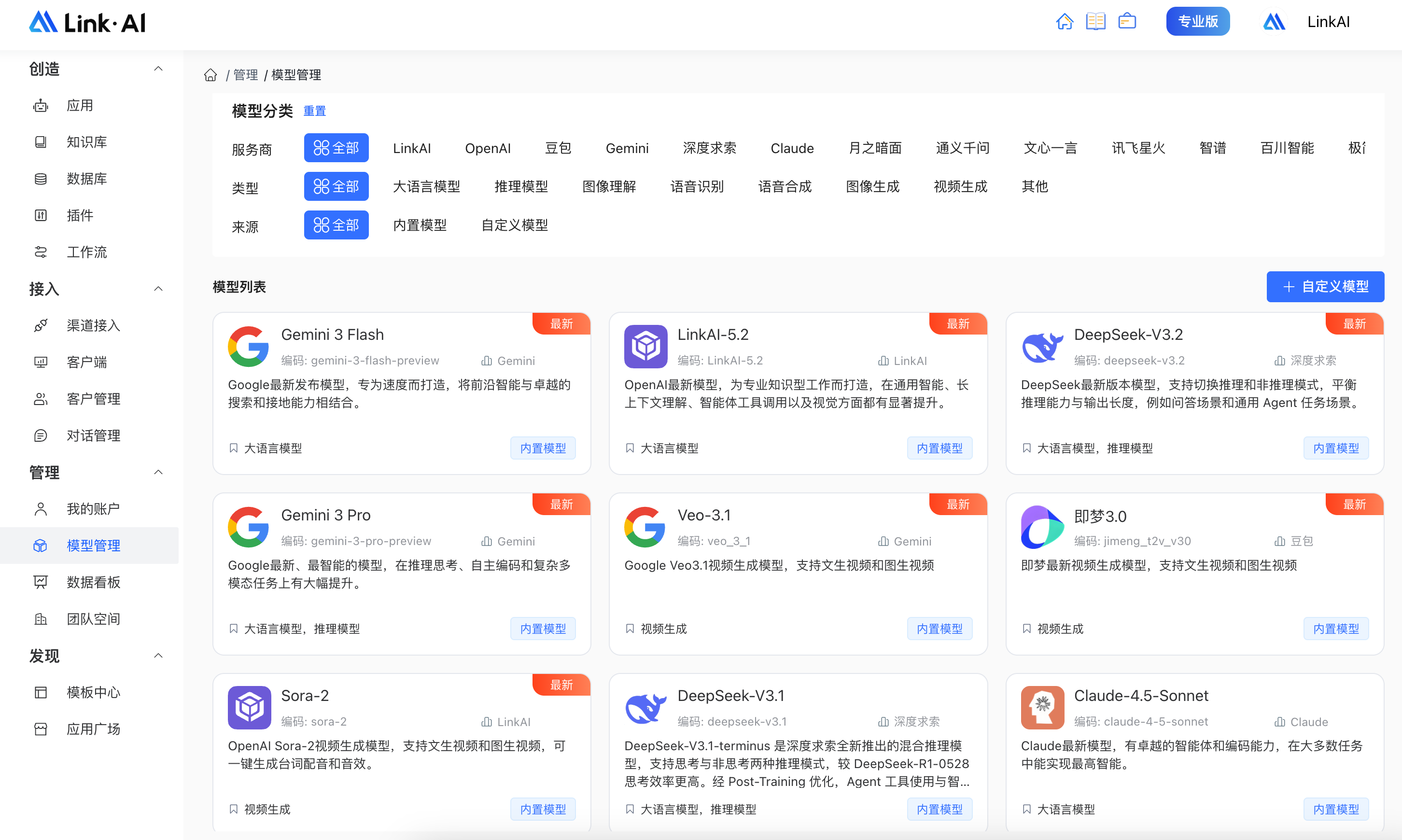Select 全部 in the 服务商 filter row
Image resolution: width=1402 pixels, height=840 pixels.
point(336,148)
